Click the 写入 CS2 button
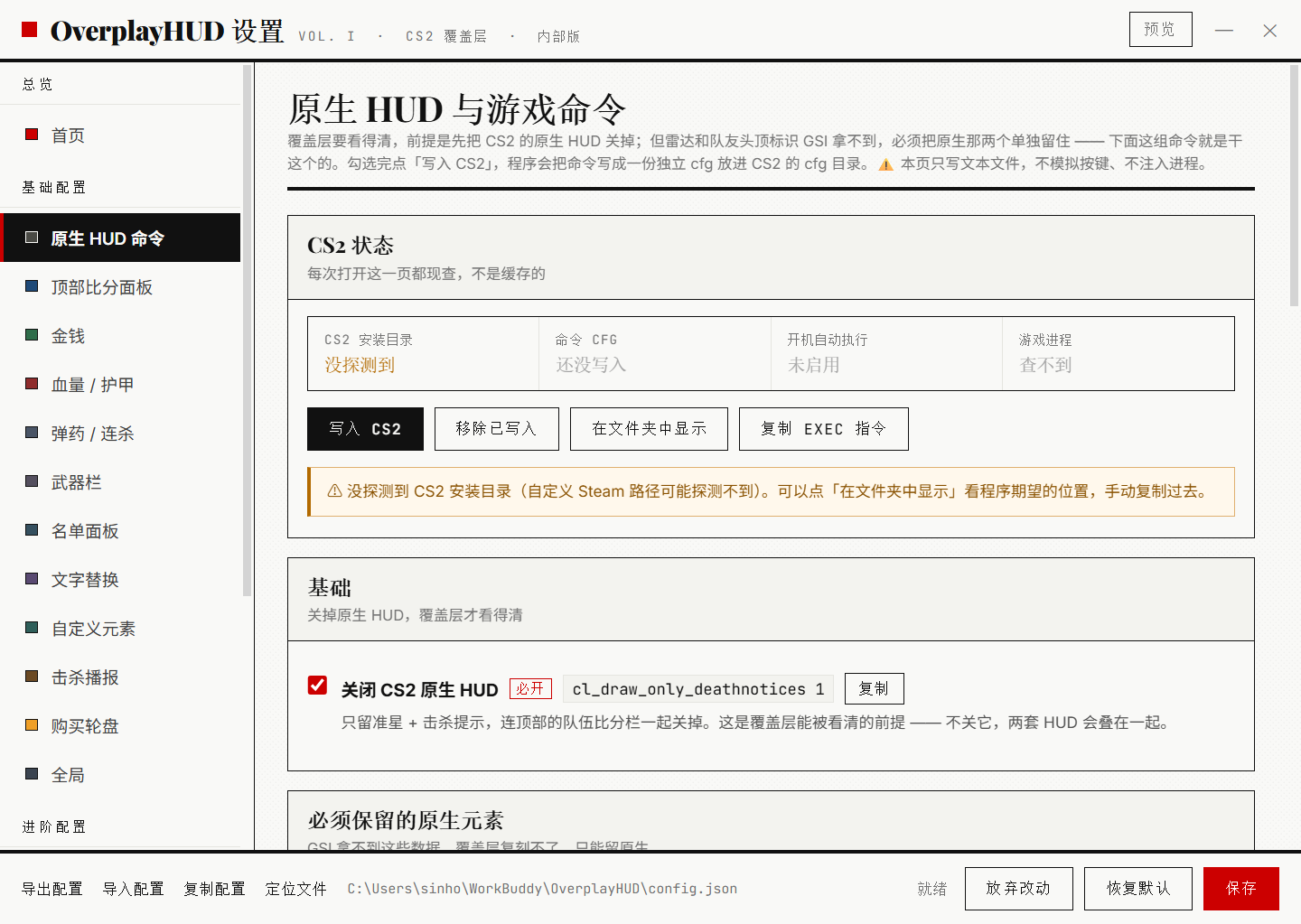This screenshot has width=1301, height=924. pyautogui.click(x=365, y=429)
